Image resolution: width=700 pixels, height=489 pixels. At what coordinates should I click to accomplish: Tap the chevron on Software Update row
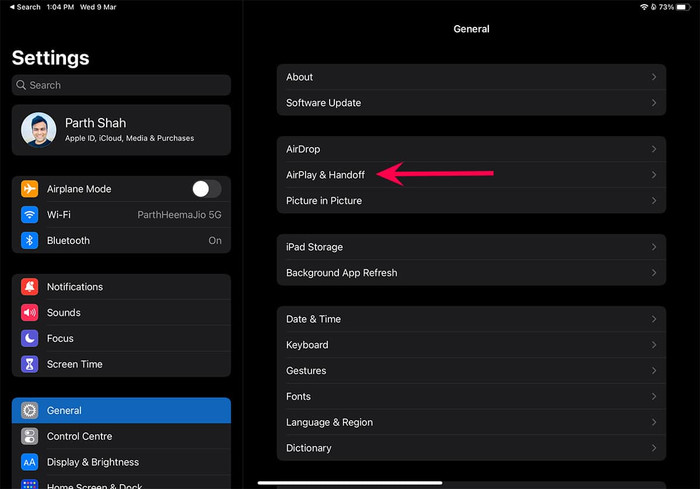pyautogui.click(x=654, y=103)
